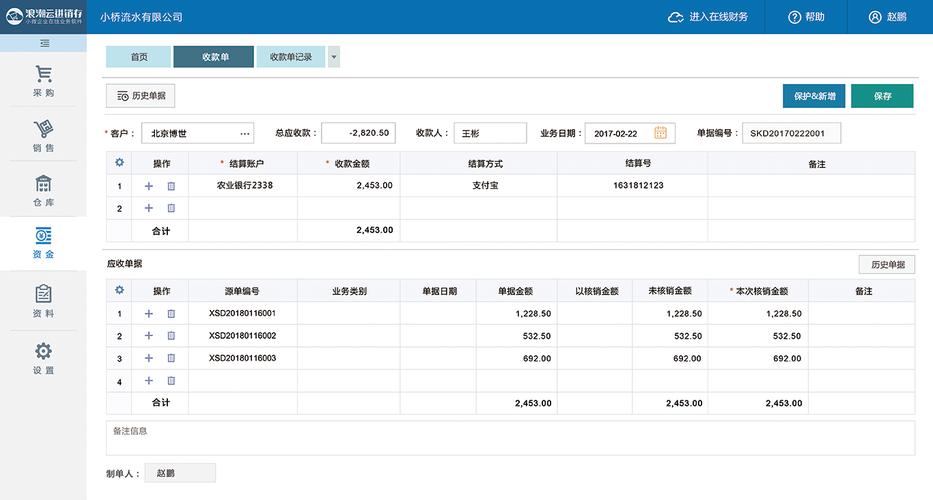Click the 总应收款 field showing -2,820.50
933x500 pixels.
[x=358, y=133]
